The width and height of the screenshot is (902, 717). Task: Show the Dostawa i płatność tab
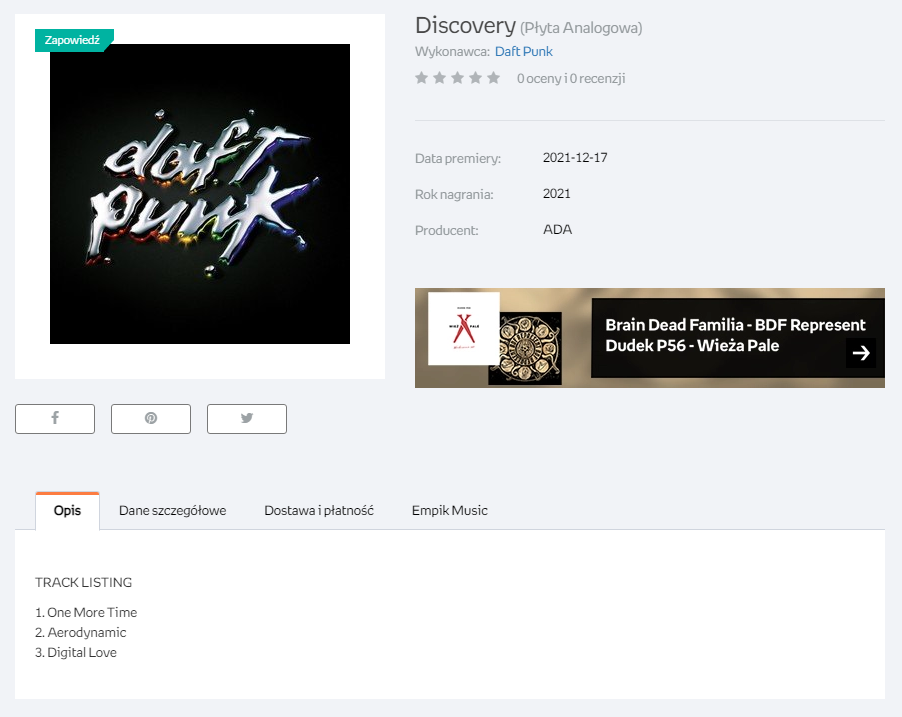[x=319, y=510]
